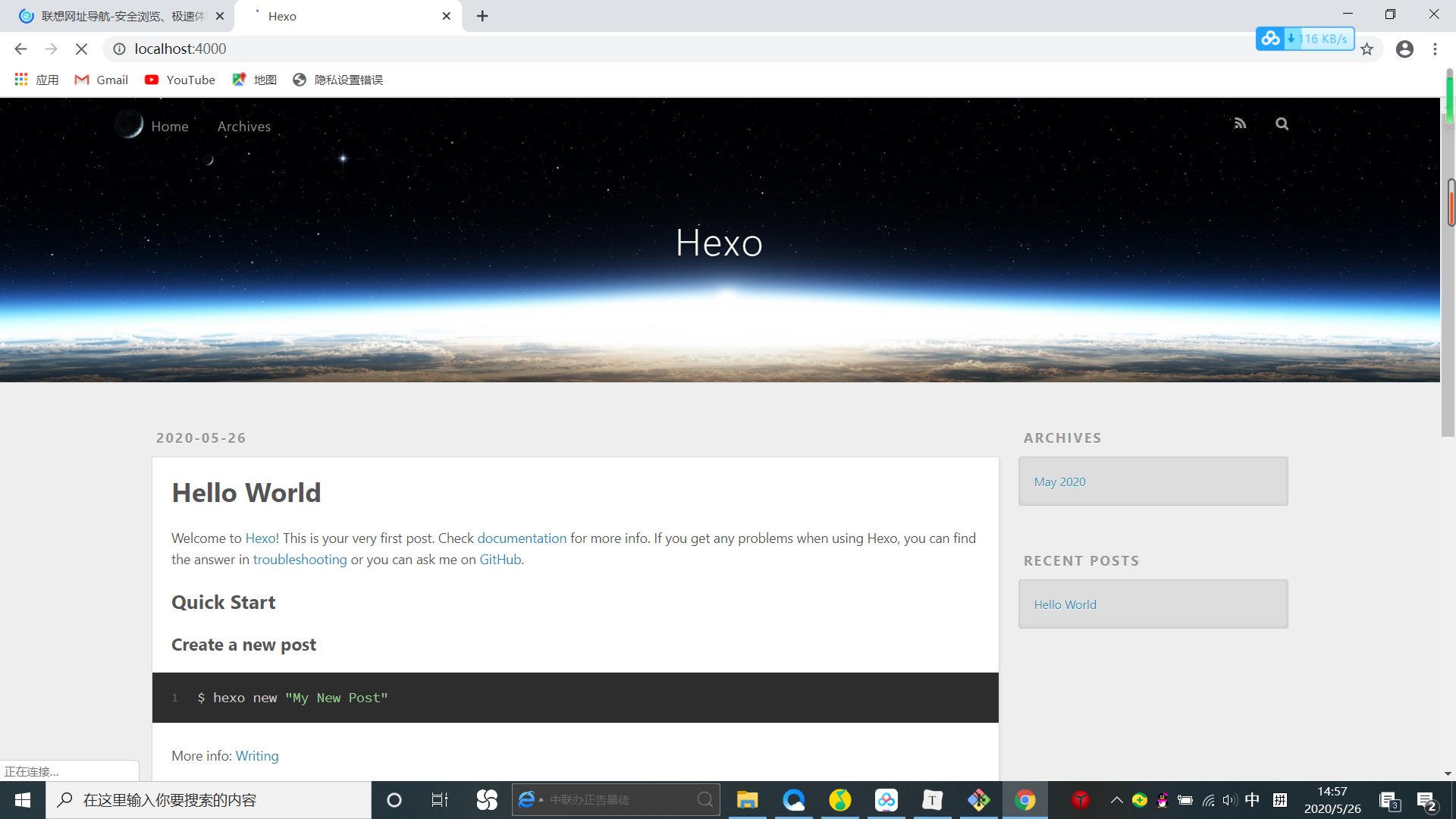
Task: View site information icon in address bar
Action: (119, 49)
